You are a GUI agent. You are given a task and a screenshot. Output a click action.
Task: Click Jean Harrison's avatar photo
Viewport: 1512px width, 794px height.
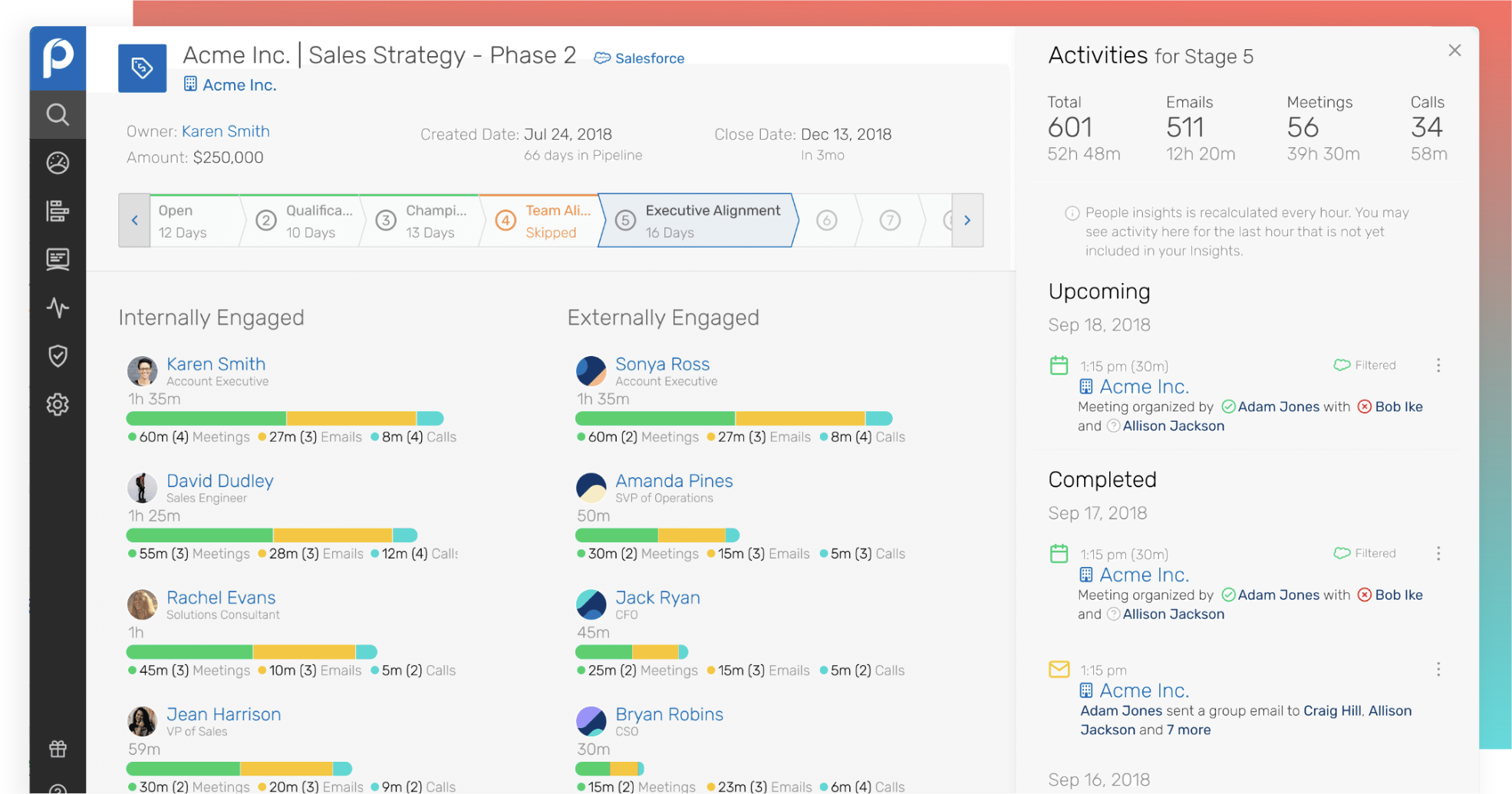142,721
